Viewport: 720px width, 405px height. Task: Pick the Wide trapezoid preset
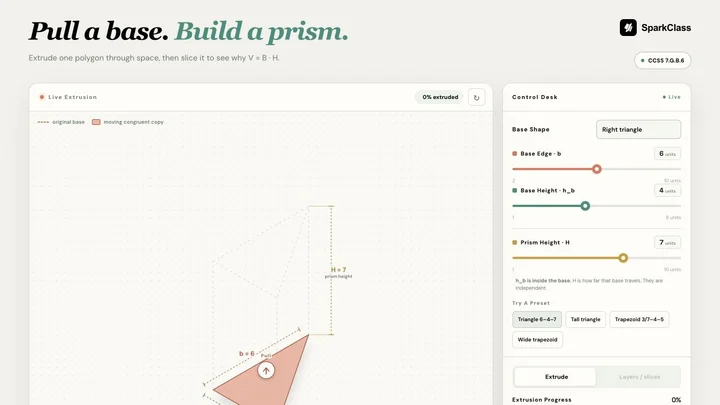tap(537, 340)
